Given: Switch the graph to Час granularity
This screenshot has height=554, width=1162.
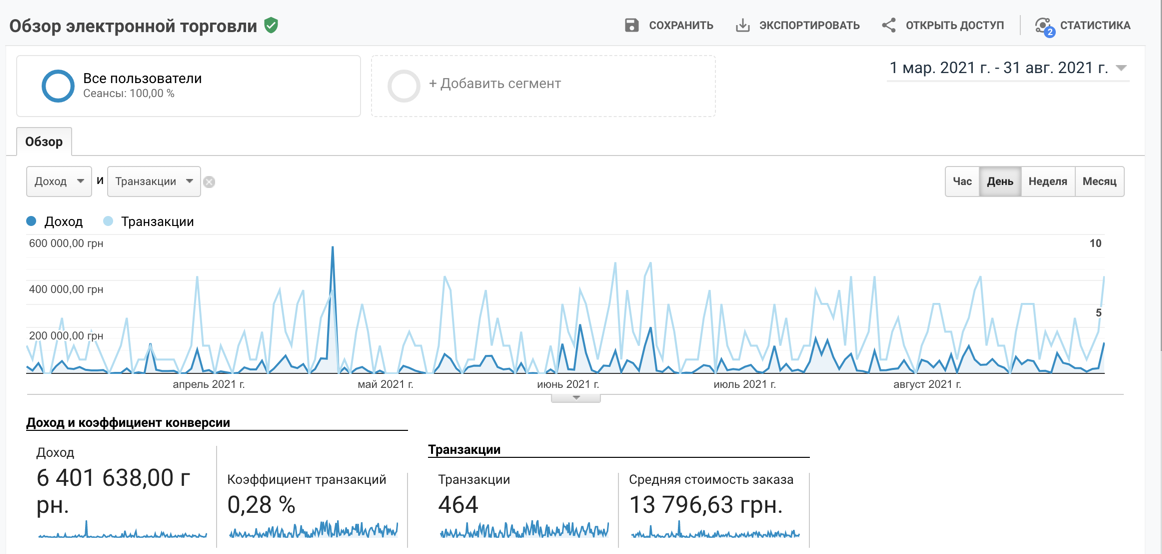Looking at the screenshot, I should tap(962, 181).
